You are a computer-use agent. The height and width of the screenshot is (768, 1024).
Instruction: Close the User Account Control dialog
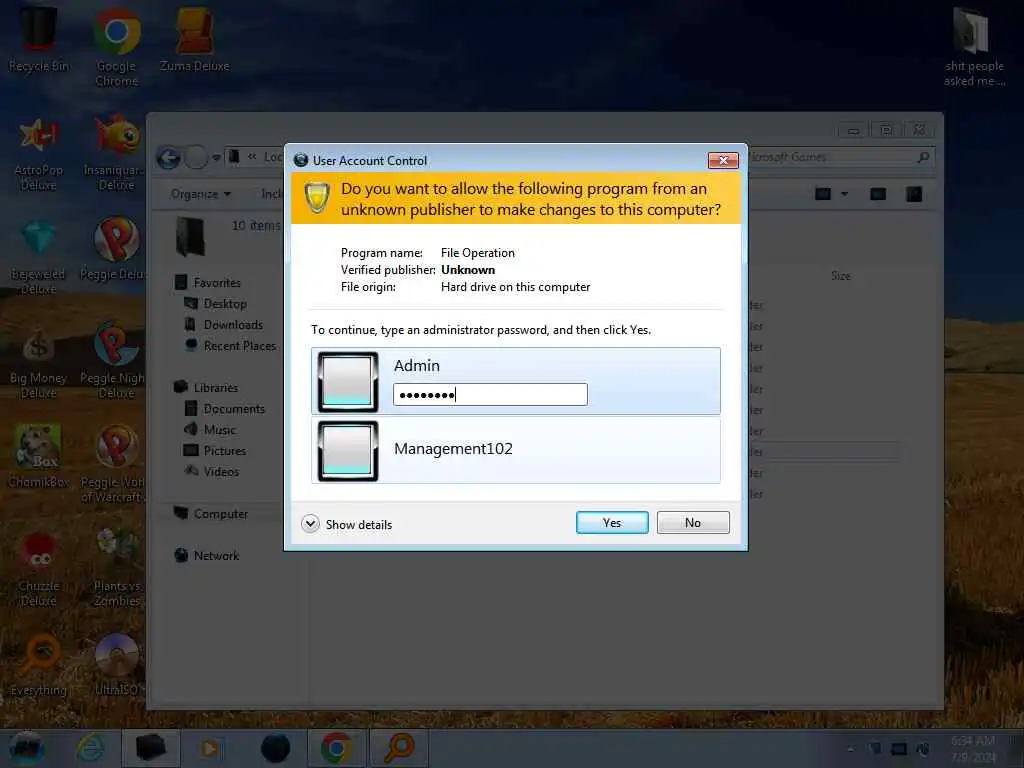click(x=723, y=160)
